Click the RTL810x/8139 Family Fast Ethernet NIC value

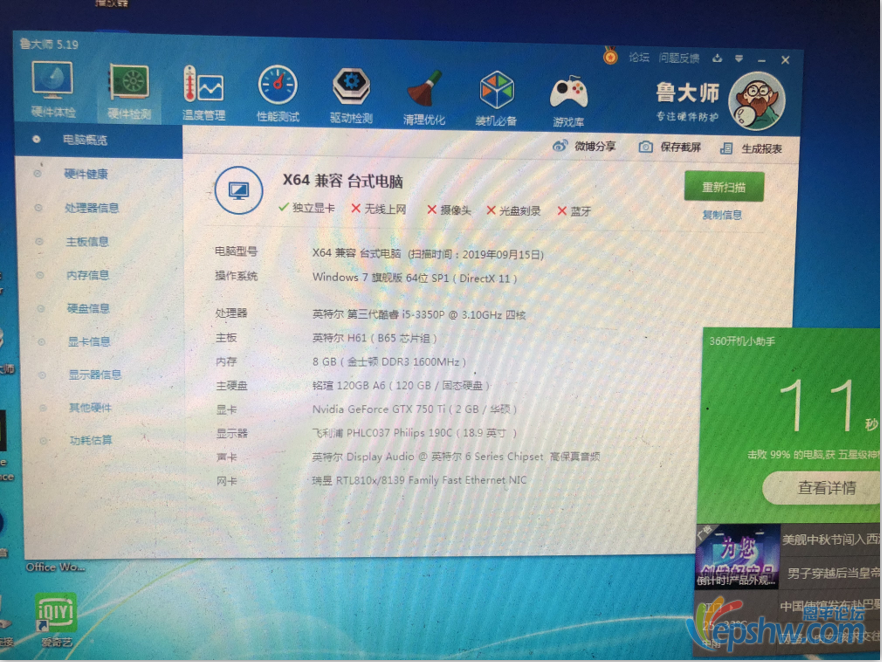[420, 480]
